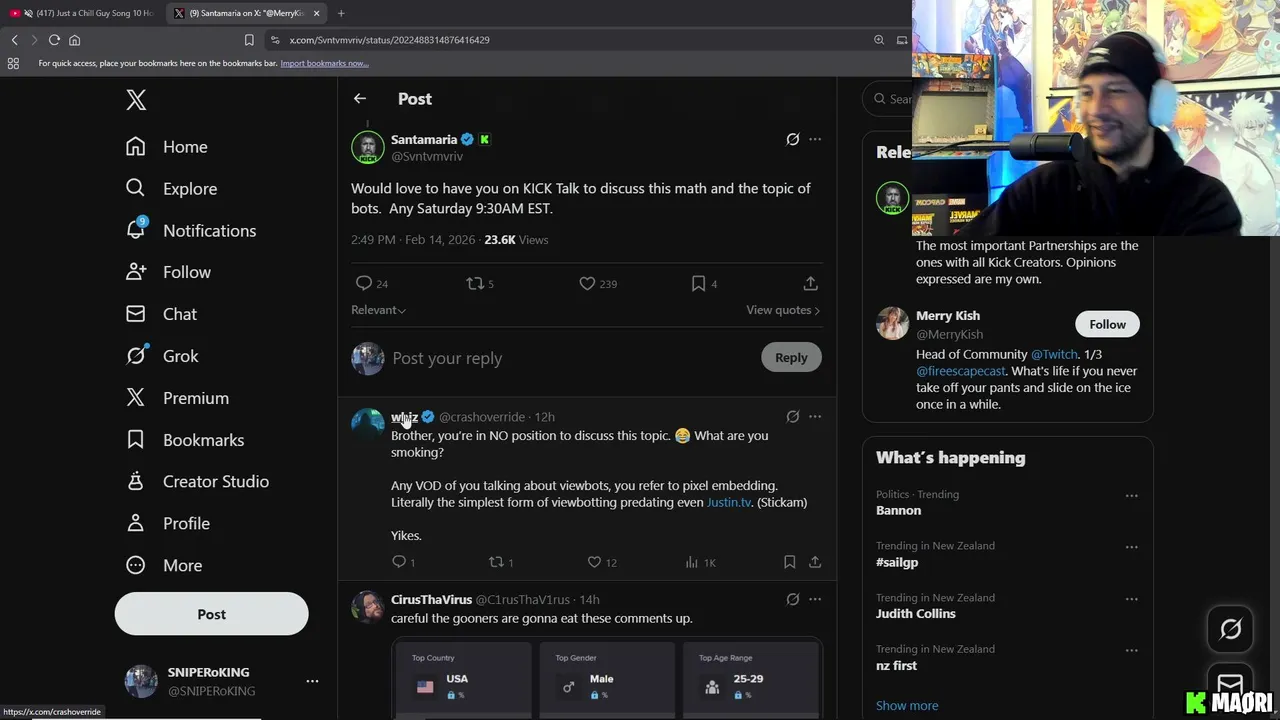This screenshot has width=1280, height=720.
Task: Share Santamaria's post
Action: (x=811, y=284)
